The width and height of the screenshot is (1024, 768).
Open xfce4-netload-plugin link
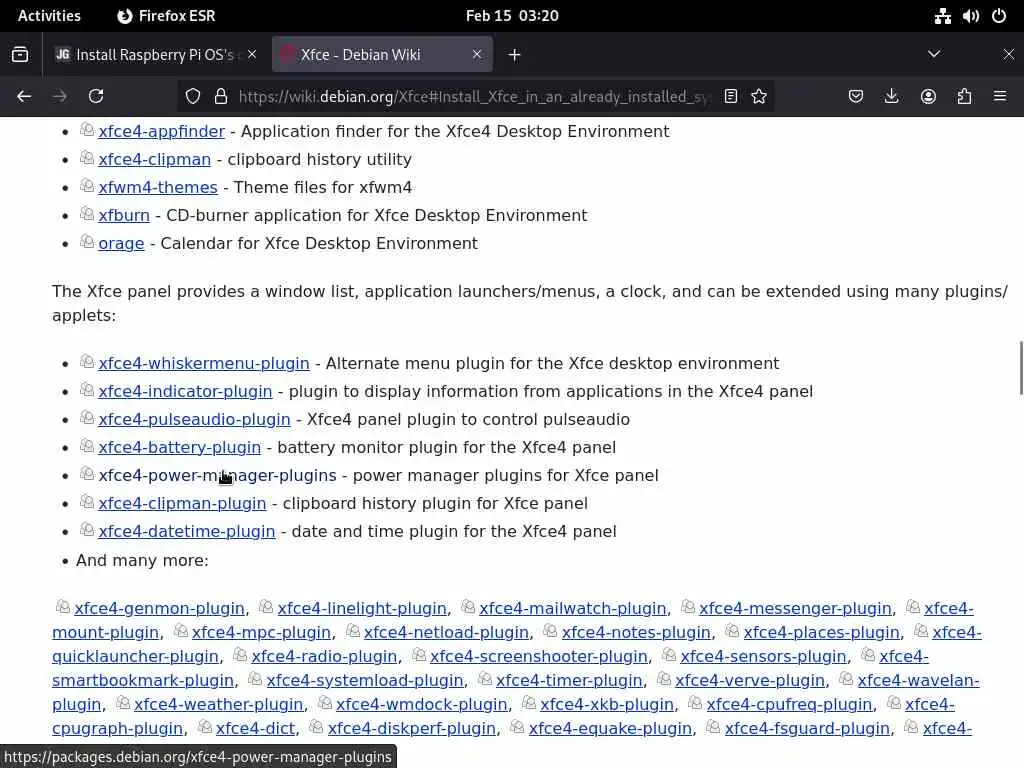[446, 633]
